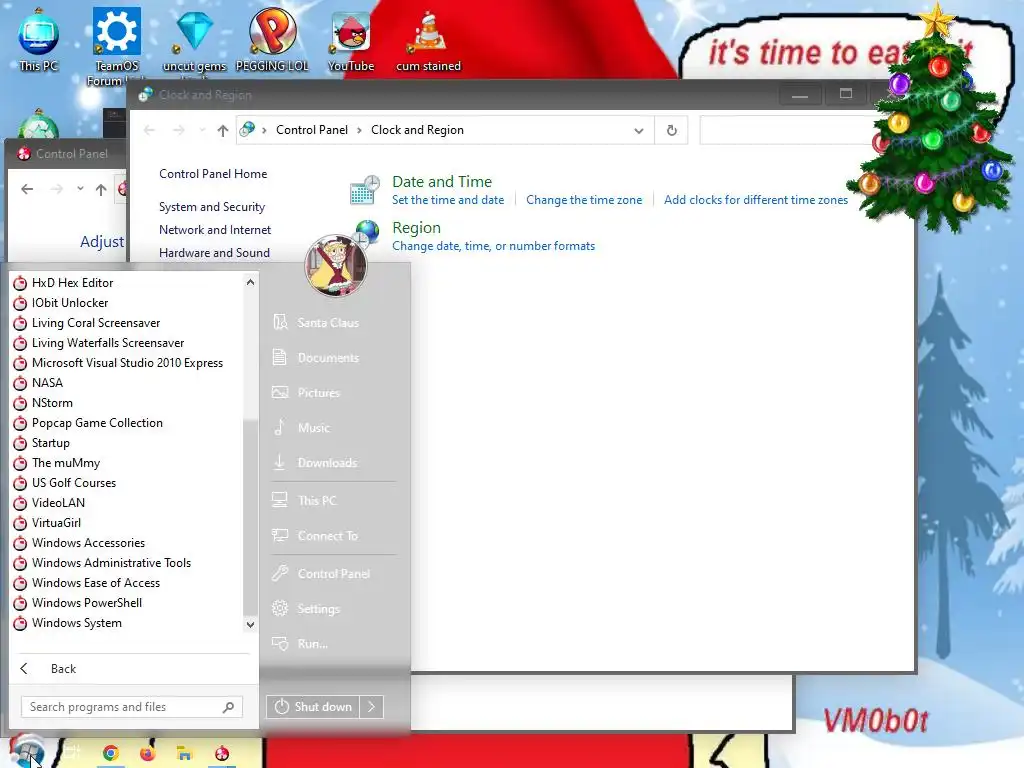
Task: Click Set the time and date link
Action: [x=448, y=200]
